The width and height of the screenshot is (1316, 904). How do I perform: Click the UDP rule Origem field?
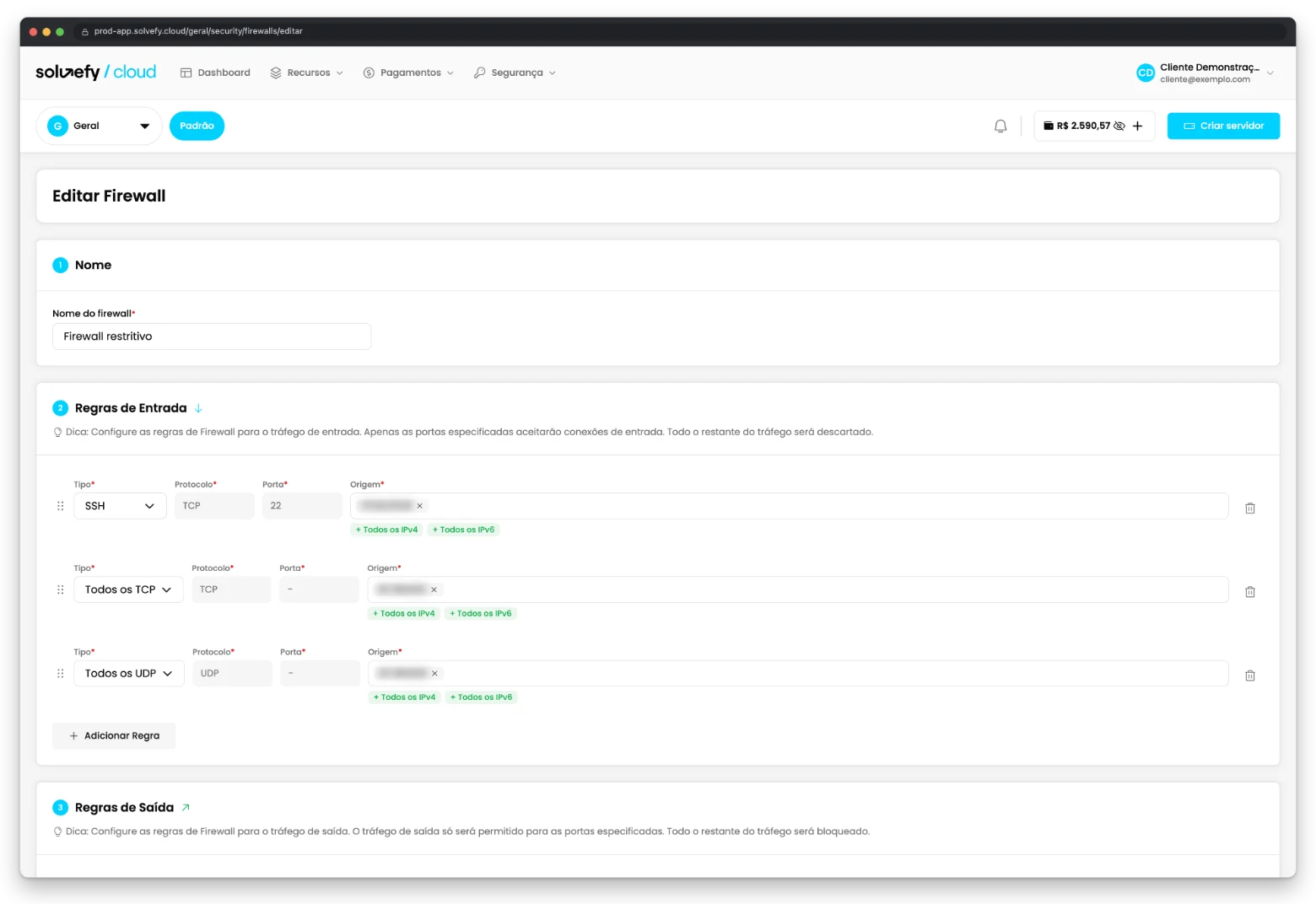coord(798,673)
